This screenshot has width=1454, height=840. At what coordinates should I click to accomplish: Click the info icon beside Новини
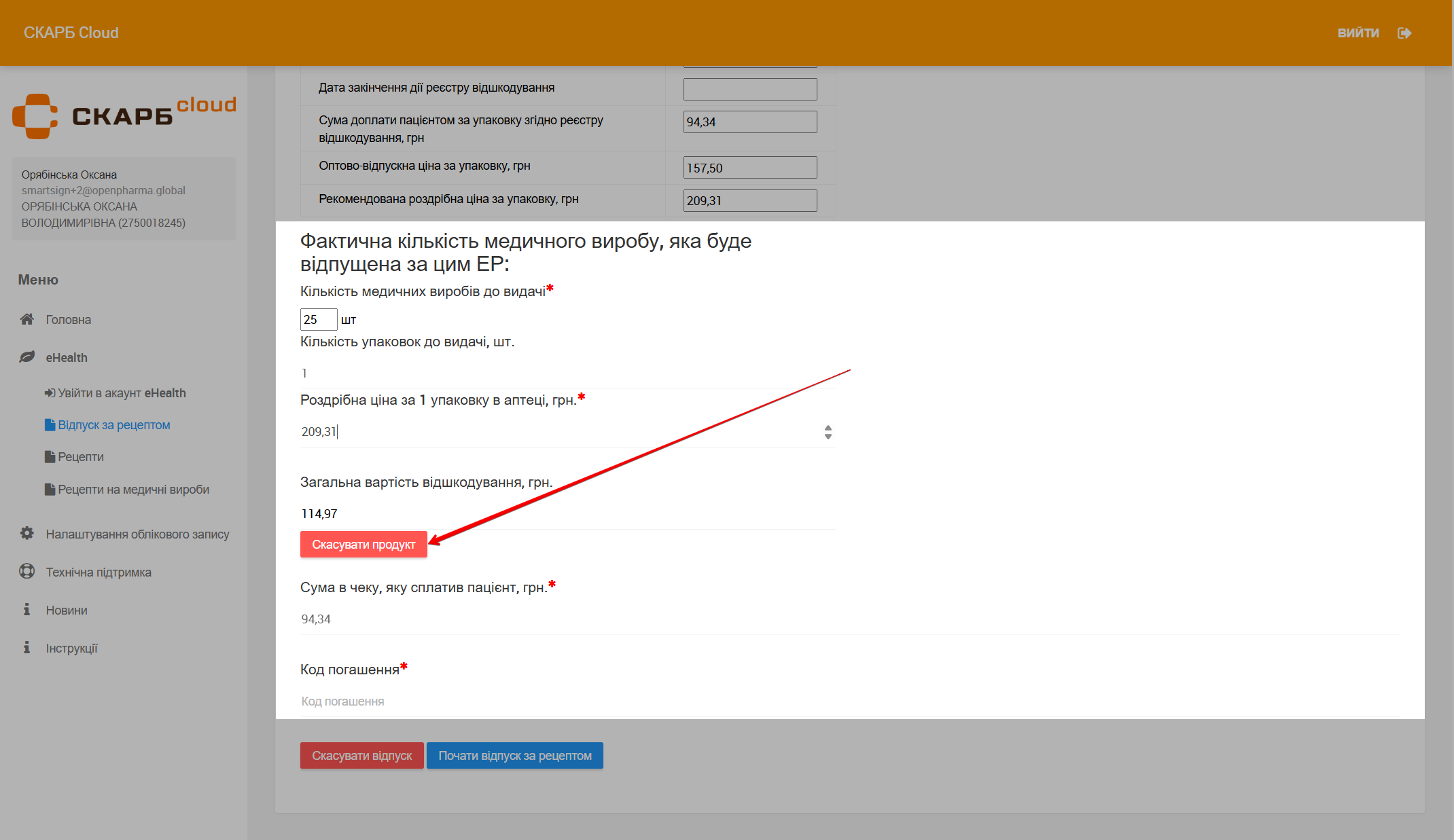(27, 610)
